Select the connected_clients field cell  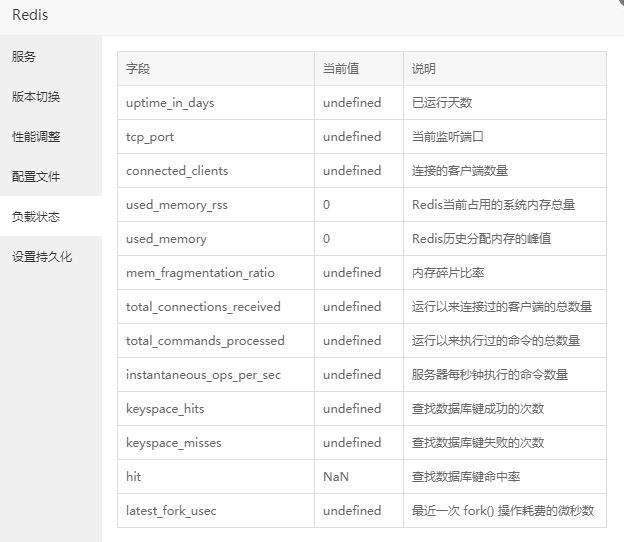pyautogui.click(x=216, y=171)
